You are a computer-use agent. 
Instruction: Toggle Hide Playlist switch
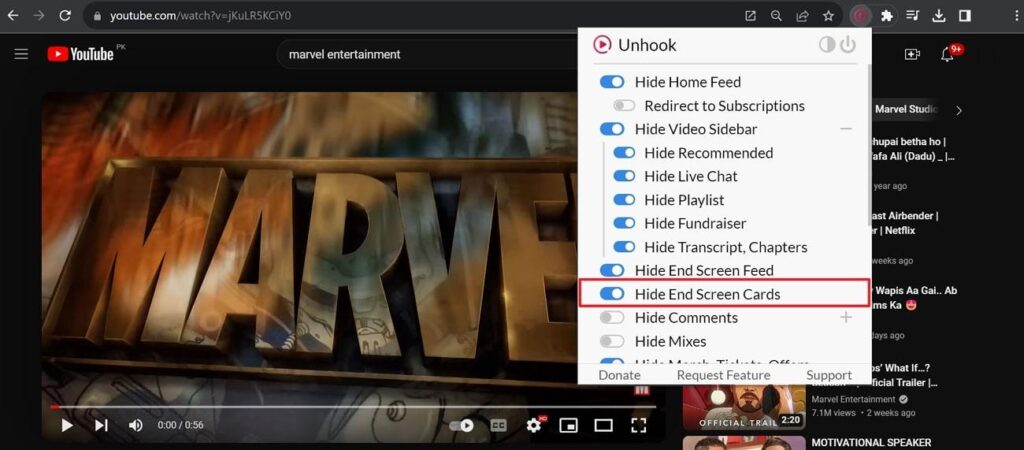tap(624, 200)
